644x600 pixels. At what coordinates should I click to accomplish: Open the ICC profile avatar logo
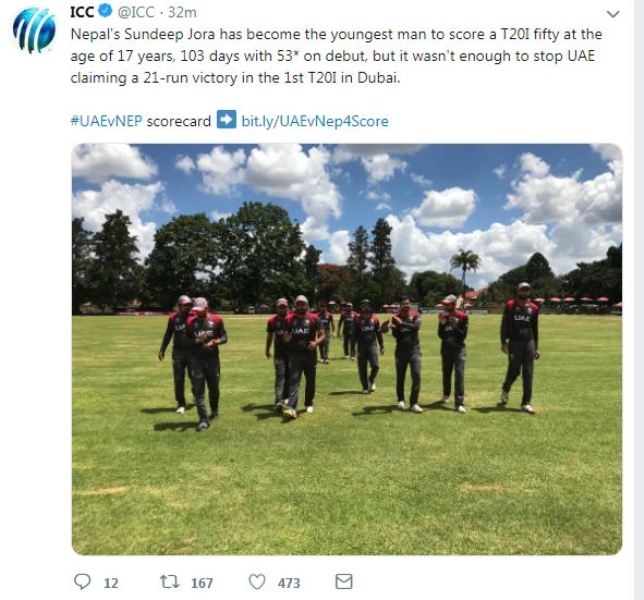click(x=34, y=30)
